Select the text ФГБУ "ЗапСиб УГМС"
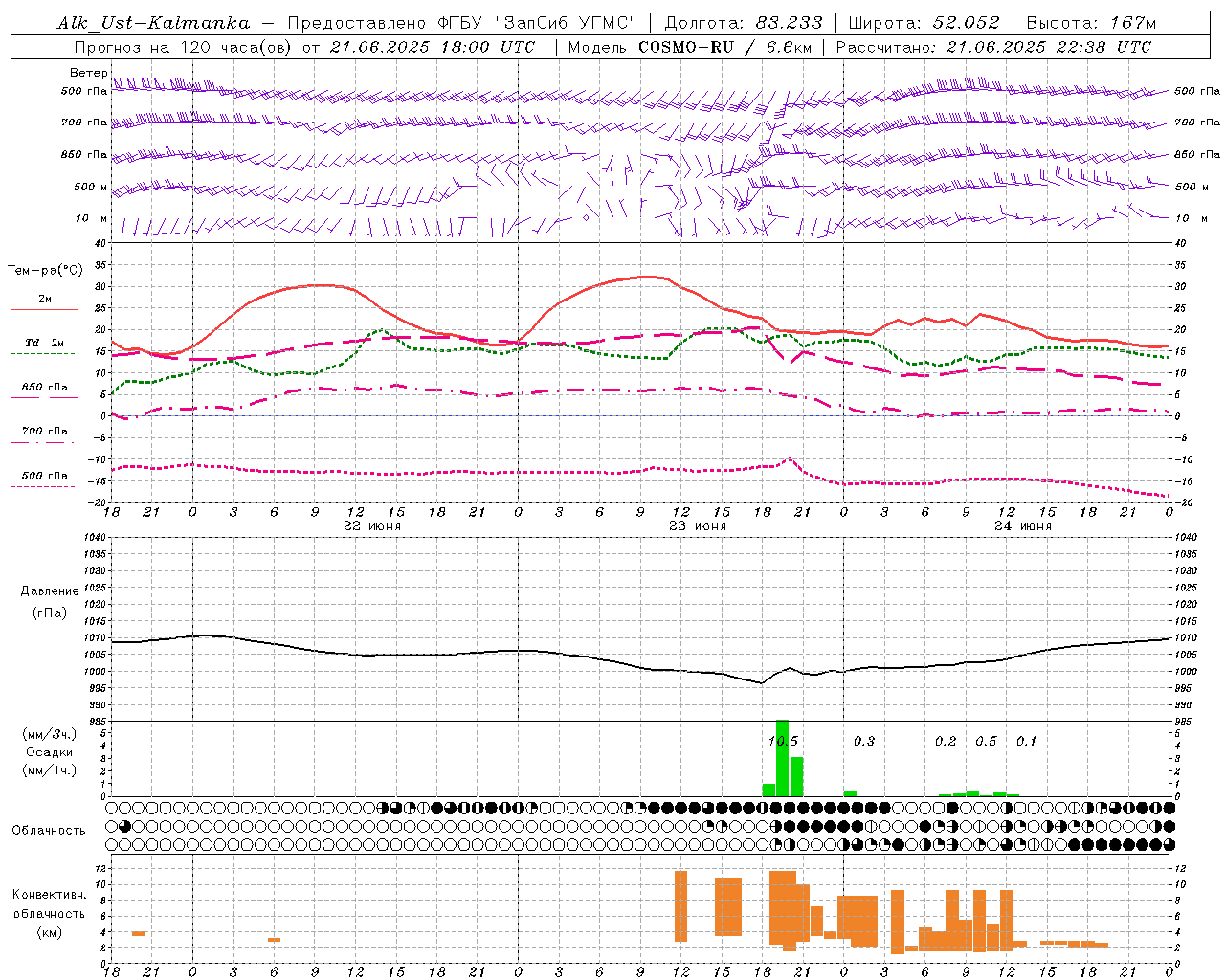This screenshot has width=1225, height=980. pyautogui.click(x=537, y=23)
